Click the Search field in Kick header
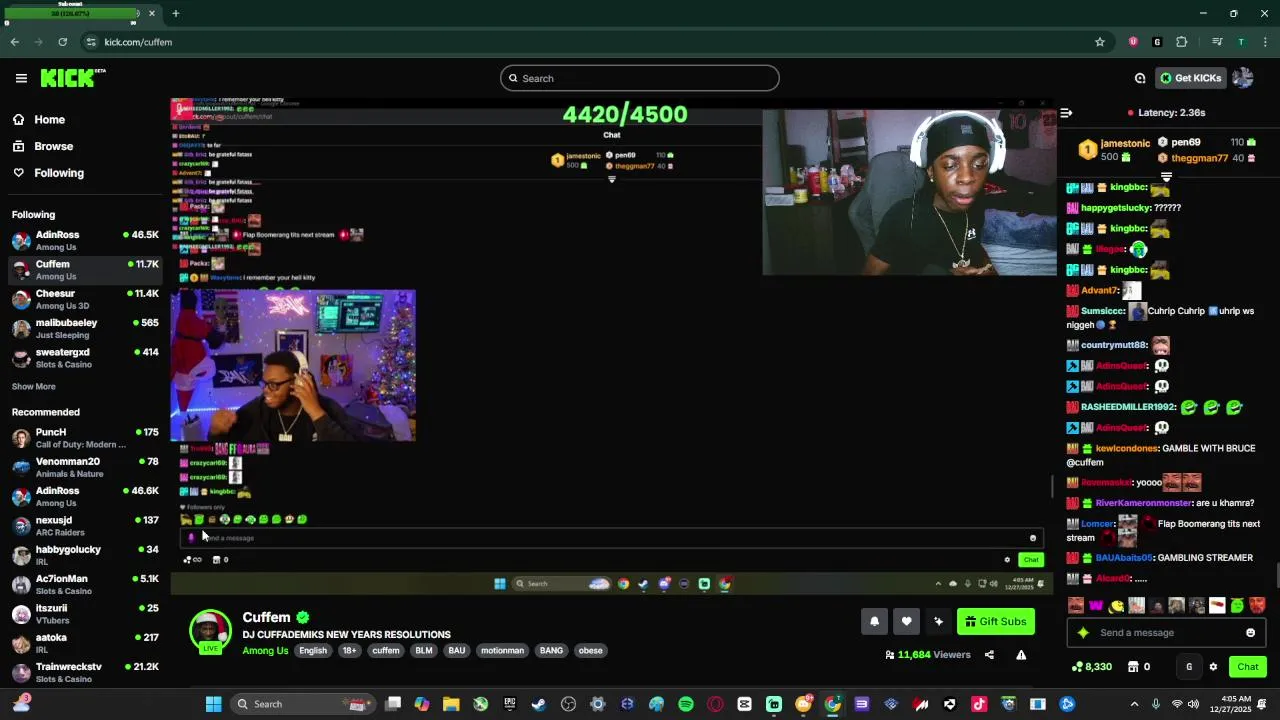The height and width of the screenshot is (720, 1280). [640, 78]
